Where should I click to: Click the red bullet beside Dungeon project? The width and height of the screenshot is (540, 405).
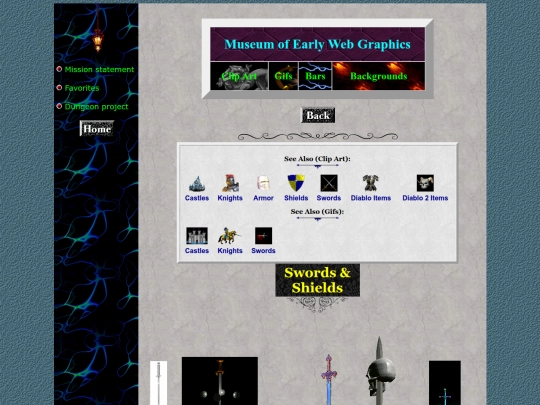(59, 106)
